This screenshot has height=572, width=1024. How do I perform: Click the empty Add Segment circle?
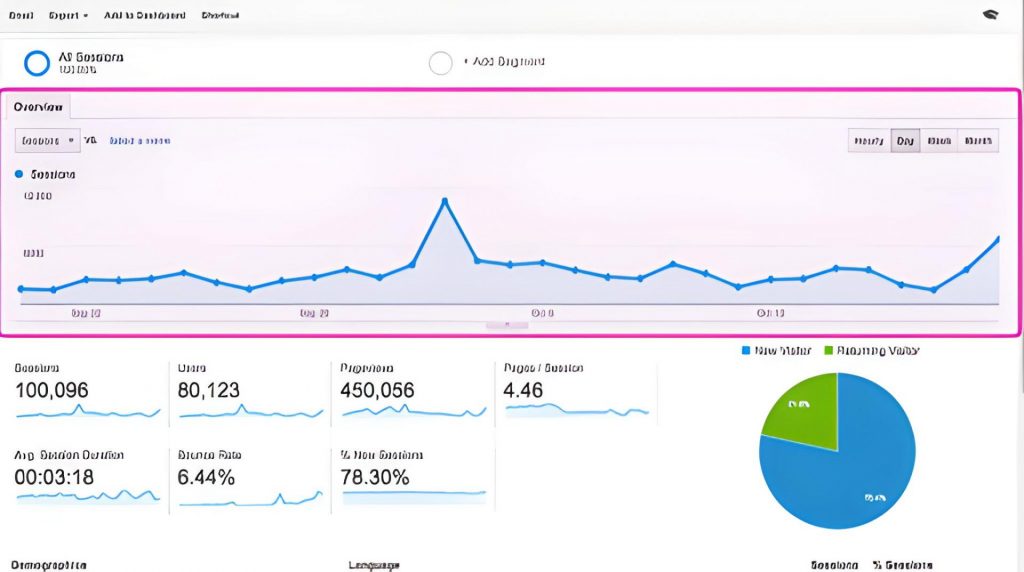(440, 63)
